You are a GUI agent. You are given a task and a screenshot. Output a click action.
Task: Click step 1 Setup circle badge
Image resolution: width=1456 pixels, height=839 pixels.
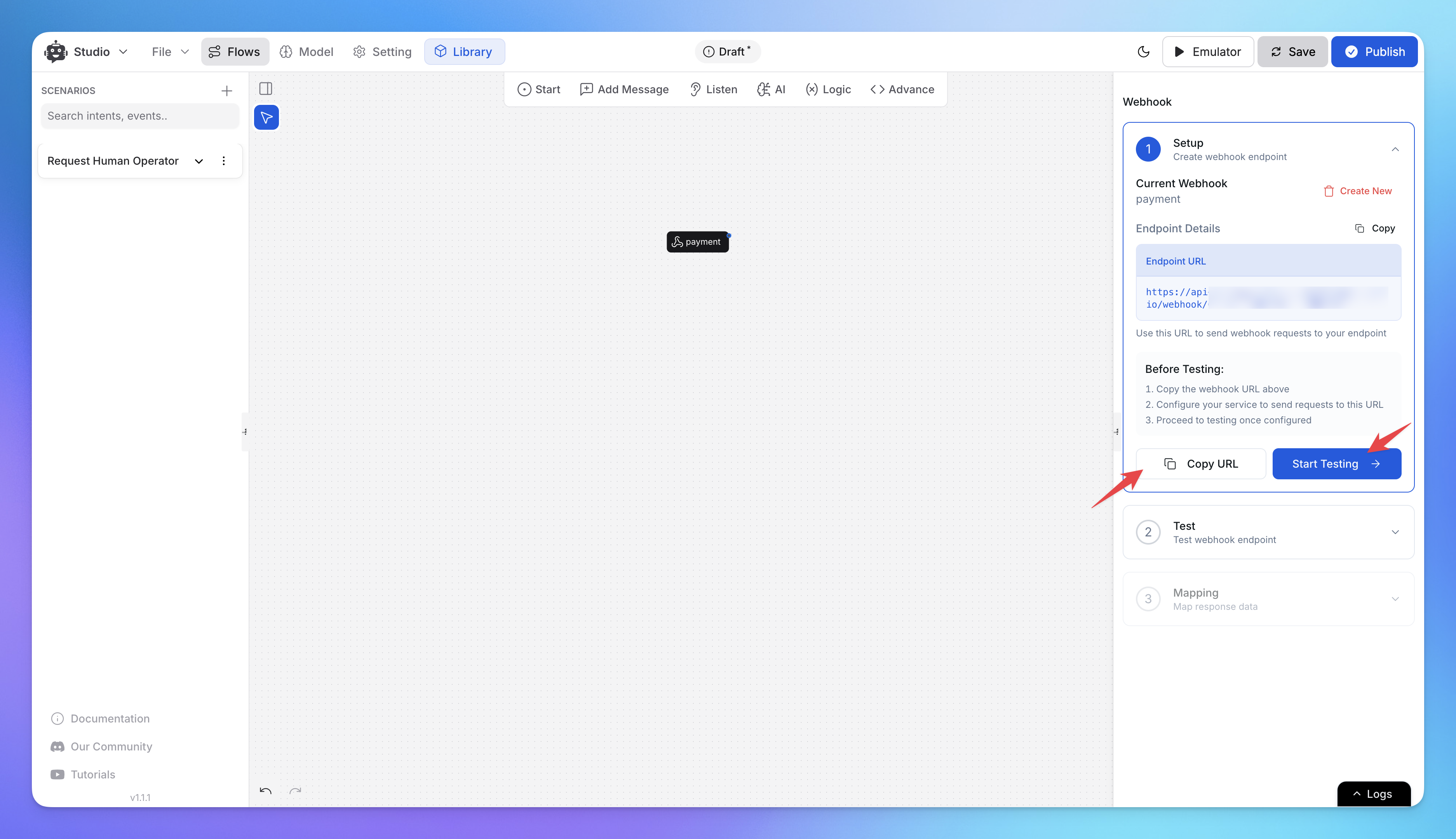click(x=1148, y=149)
